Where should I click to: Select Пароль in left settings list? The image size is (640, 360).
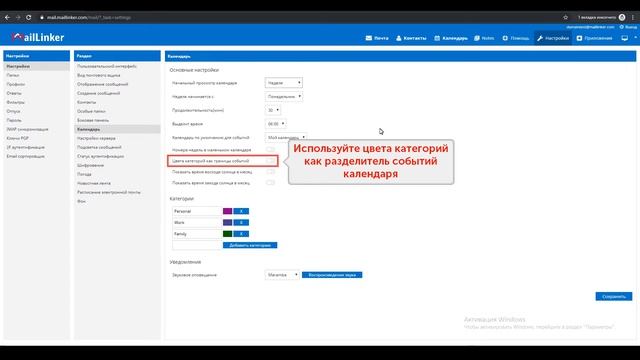(x=36, y=120)
